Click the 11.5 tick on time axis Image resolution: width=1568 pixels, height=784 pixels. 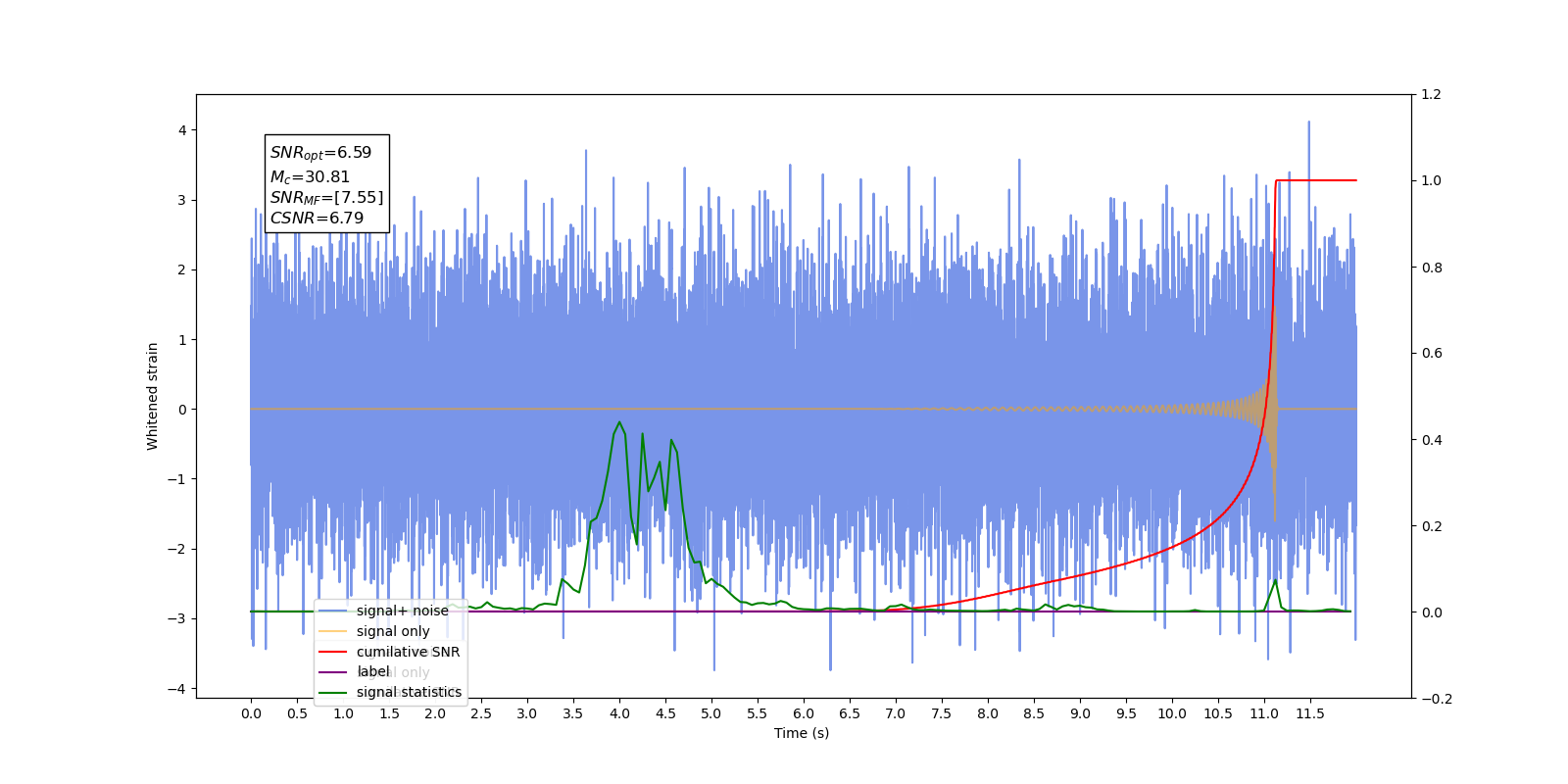pyautogui.click(x=1310, y=713)
